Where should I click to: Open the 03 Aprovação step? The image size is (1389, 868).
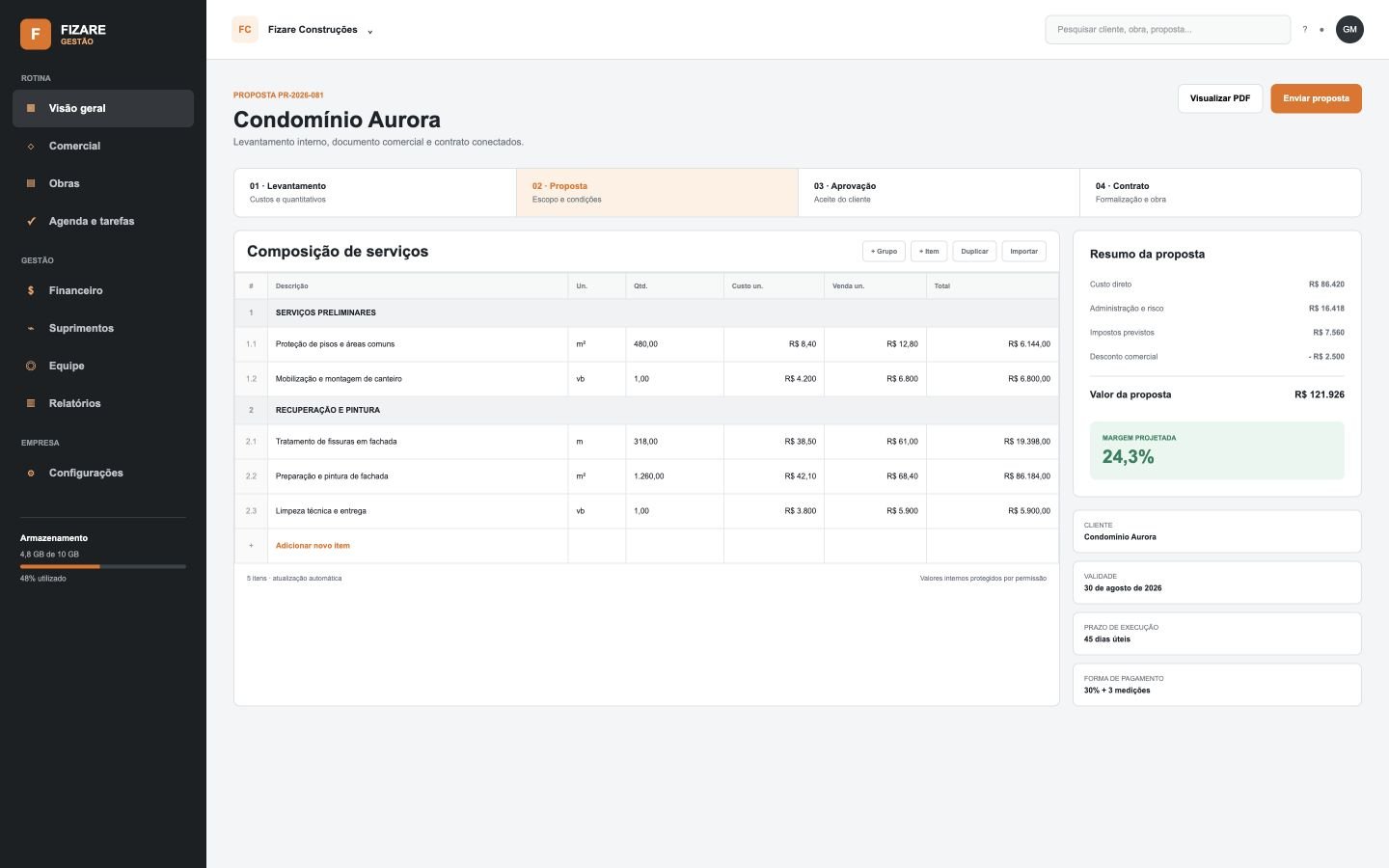tap(939, 193)
